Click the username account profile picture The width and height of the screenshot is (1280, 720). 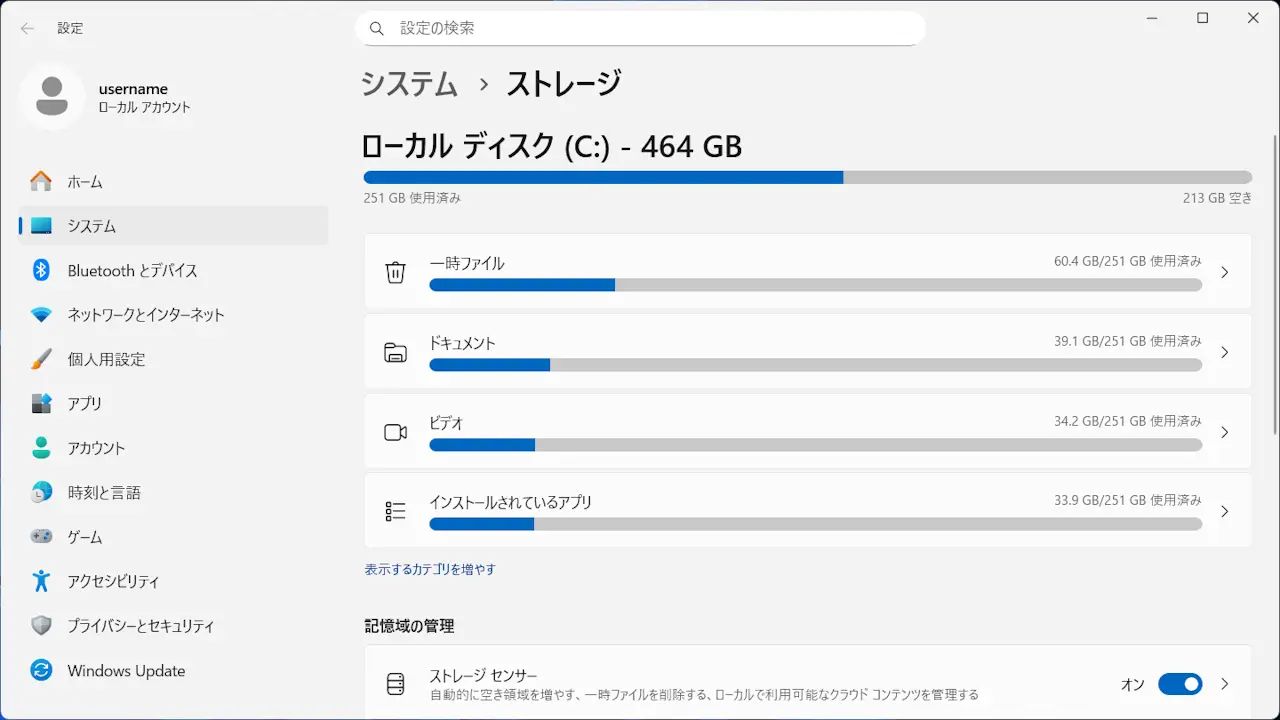(x=52, y=96)
